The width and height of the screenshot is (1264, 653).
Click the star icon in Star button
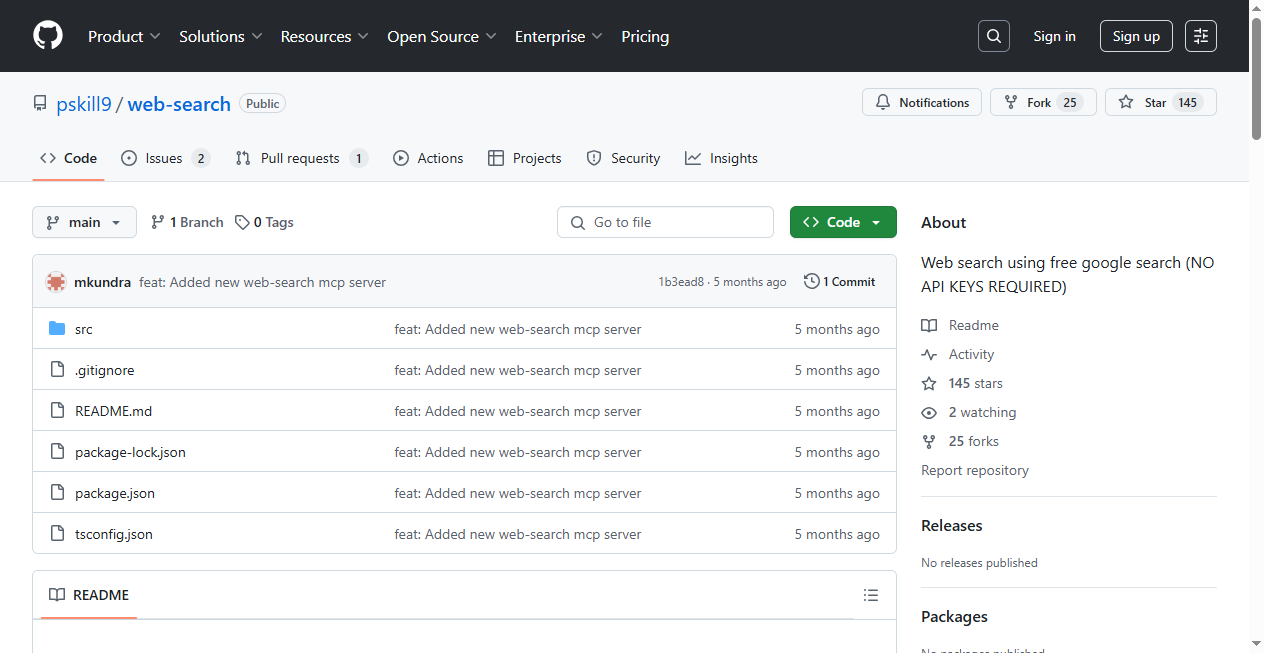click(x=1126, y=102)
